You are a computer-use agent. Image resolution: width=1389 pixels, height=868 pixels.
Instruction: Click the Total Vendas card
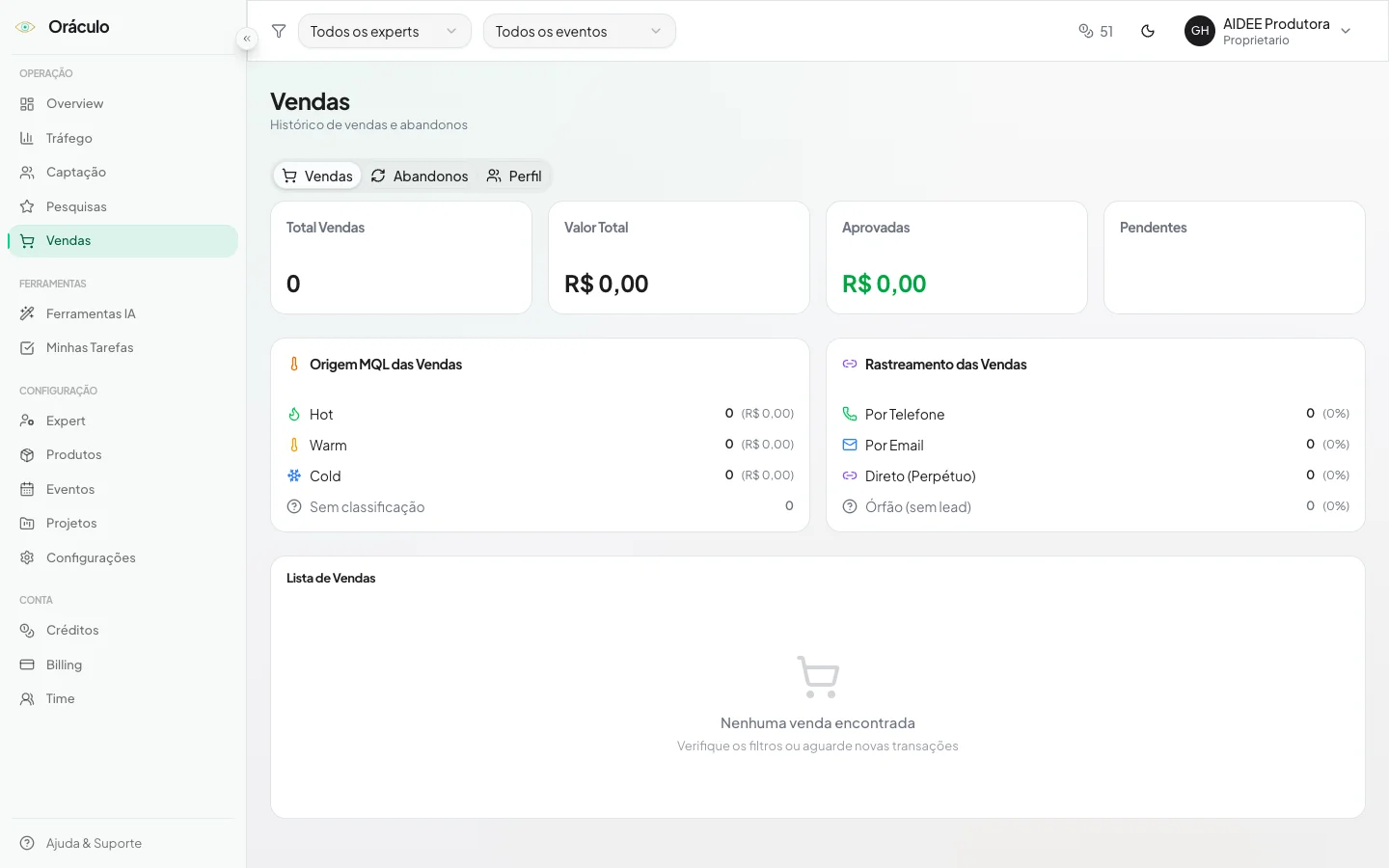pyautogui.click(x=401, y=258)
